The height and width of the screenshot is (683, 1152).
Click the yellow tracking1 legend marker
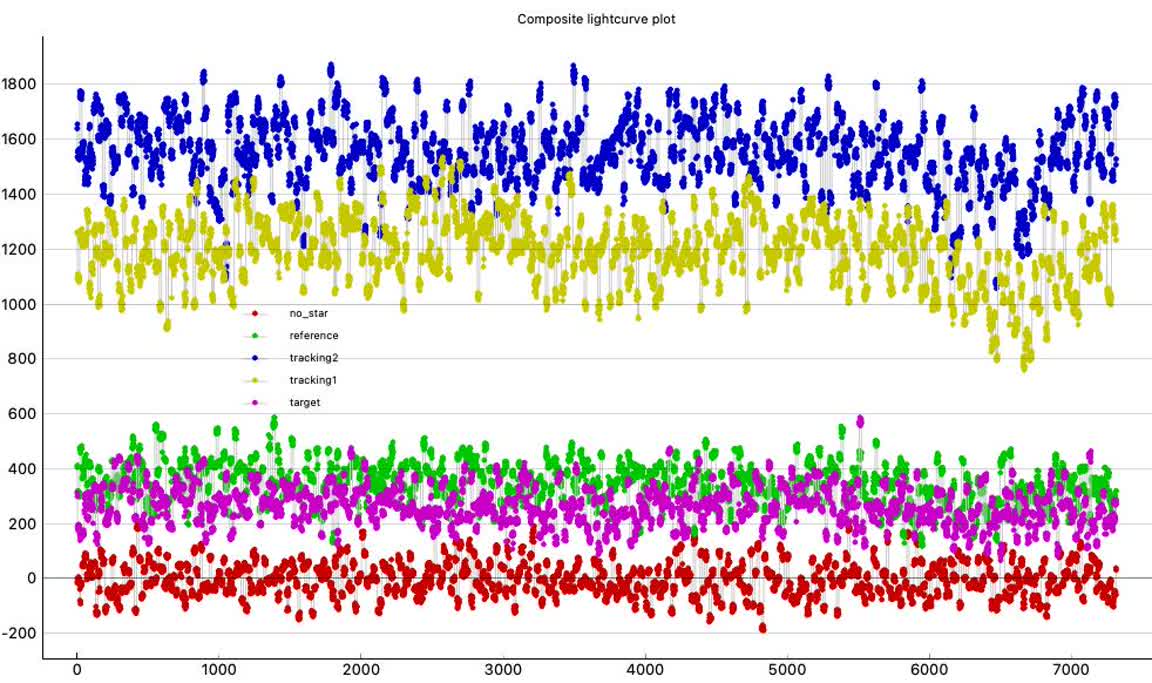click(x=255, y=380)
